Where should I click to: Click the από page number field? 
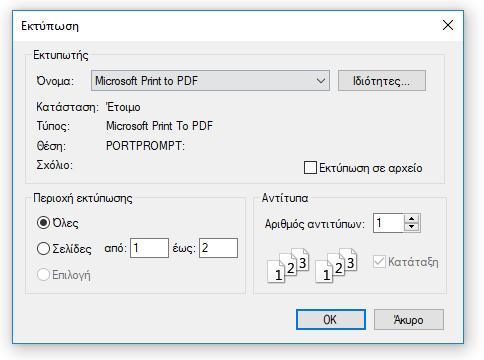coord(149,248)
